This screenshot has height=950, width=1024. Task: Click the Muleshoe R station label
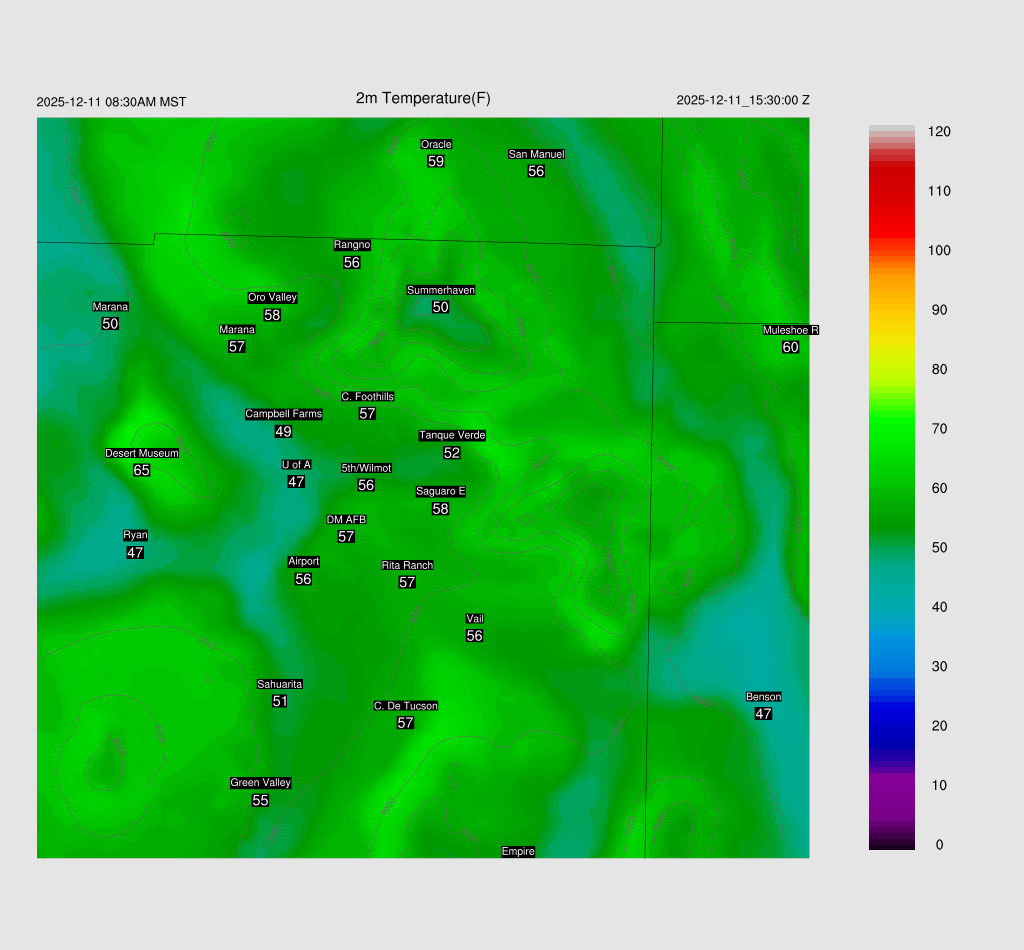pos(790,330)
